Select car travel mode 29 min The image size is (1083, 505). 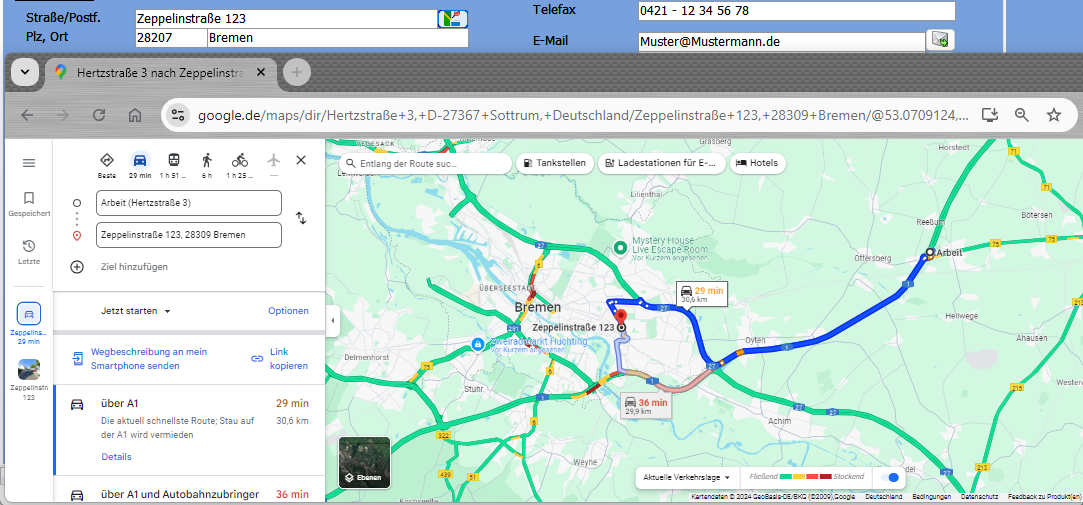[140, 166]
